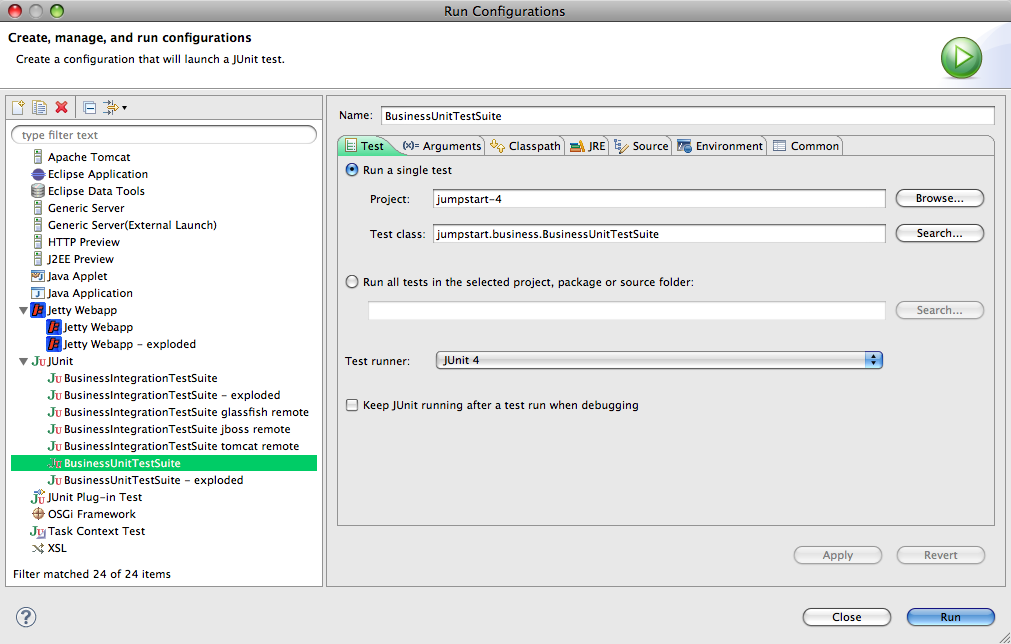Image resolution: width=1011 pixels, height=644 pixels.
Task: Click the Name input field
Action: click(687, 116)
